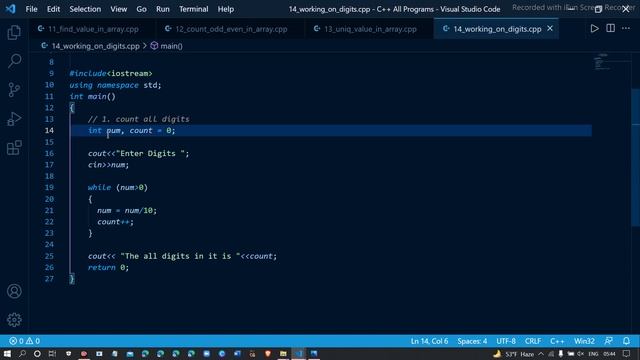The image size is (640, 360).
Task: Open Windows taskbar search
Action: point(22,354)
